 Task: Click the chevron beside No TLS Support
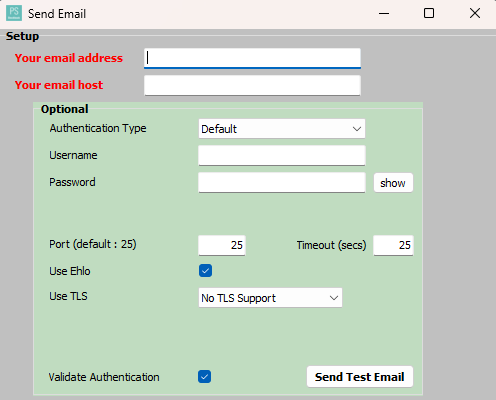point(334,298)
